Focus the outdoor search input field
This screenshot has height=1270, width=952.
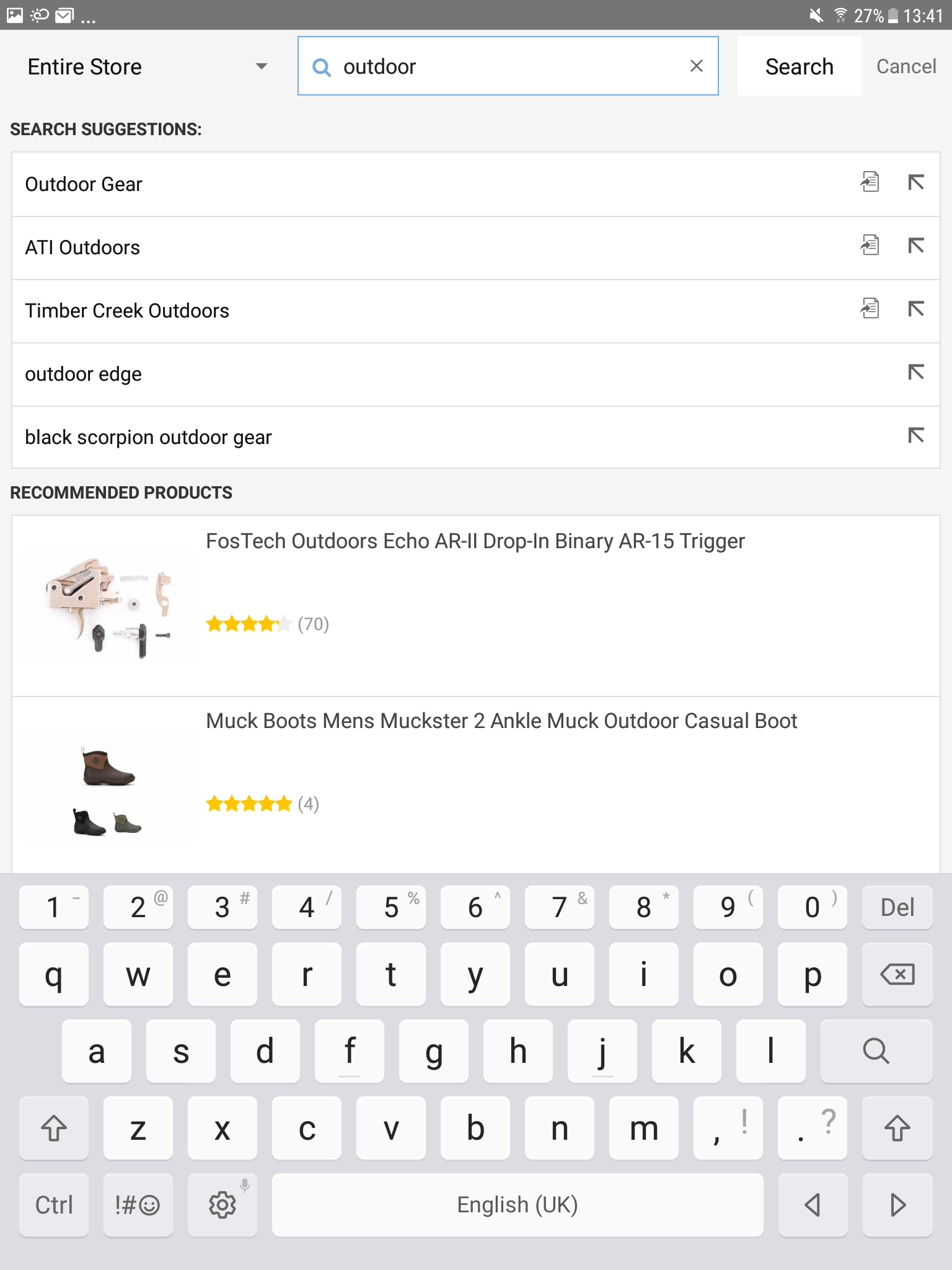tap(508, 66)
